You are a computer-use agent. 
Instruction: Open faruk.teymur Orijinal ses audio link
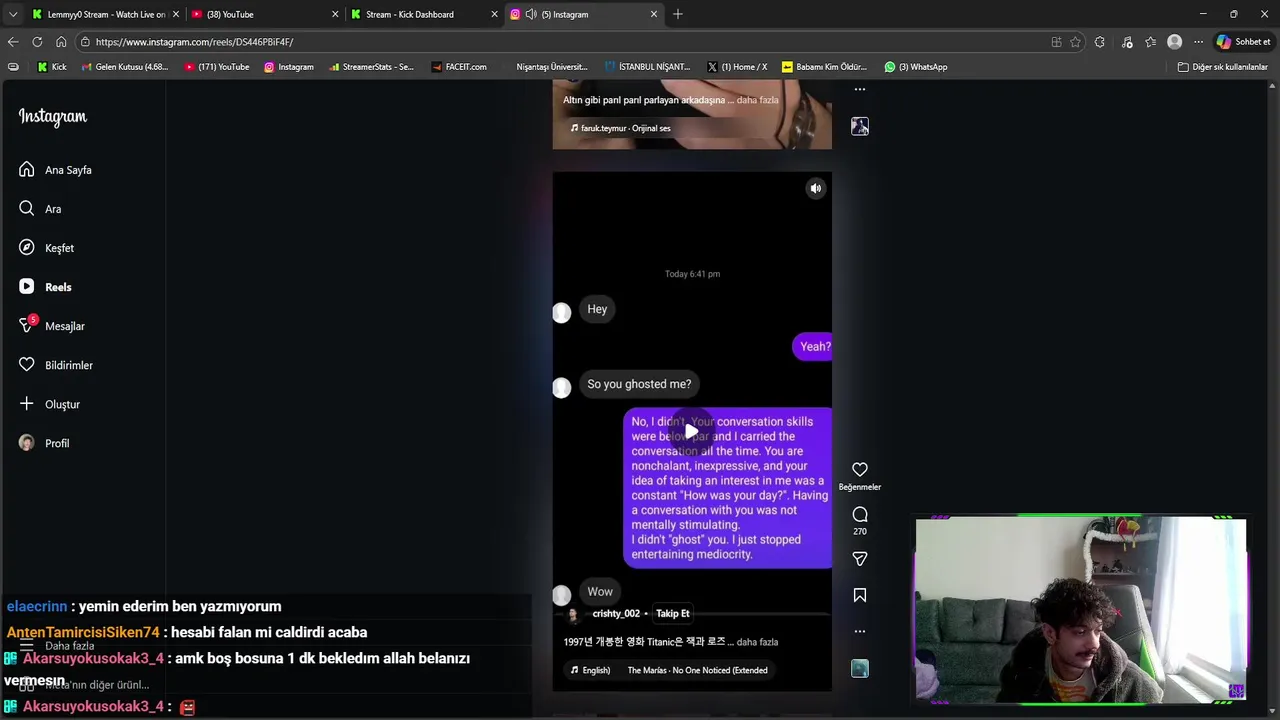pos(620,128)
